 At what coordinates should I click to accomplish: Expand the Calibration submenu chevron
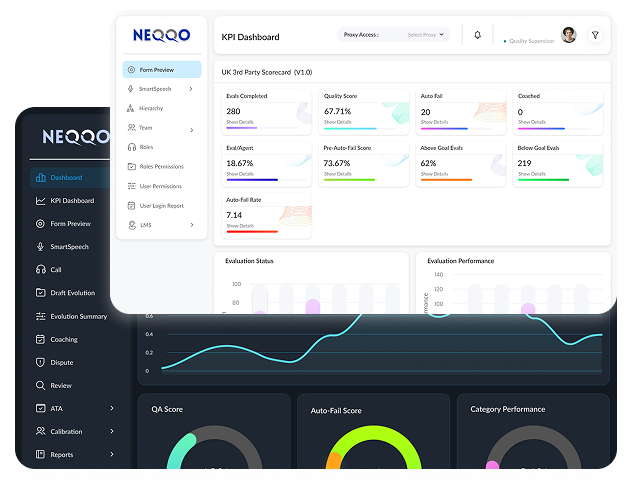click(x=112, y=431)
